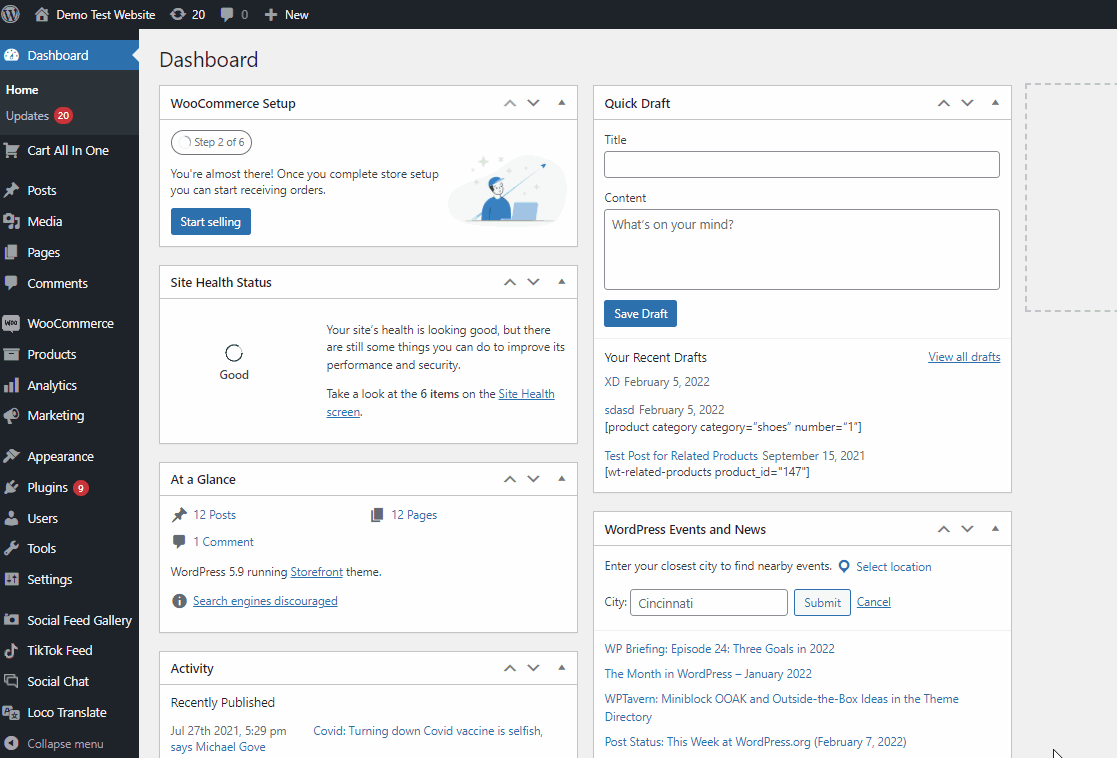Click the WooCommerce Woo icon in sidebar
Image resolution: width=1117 pixels, height=758 pixels.
[x=11, y=323]
